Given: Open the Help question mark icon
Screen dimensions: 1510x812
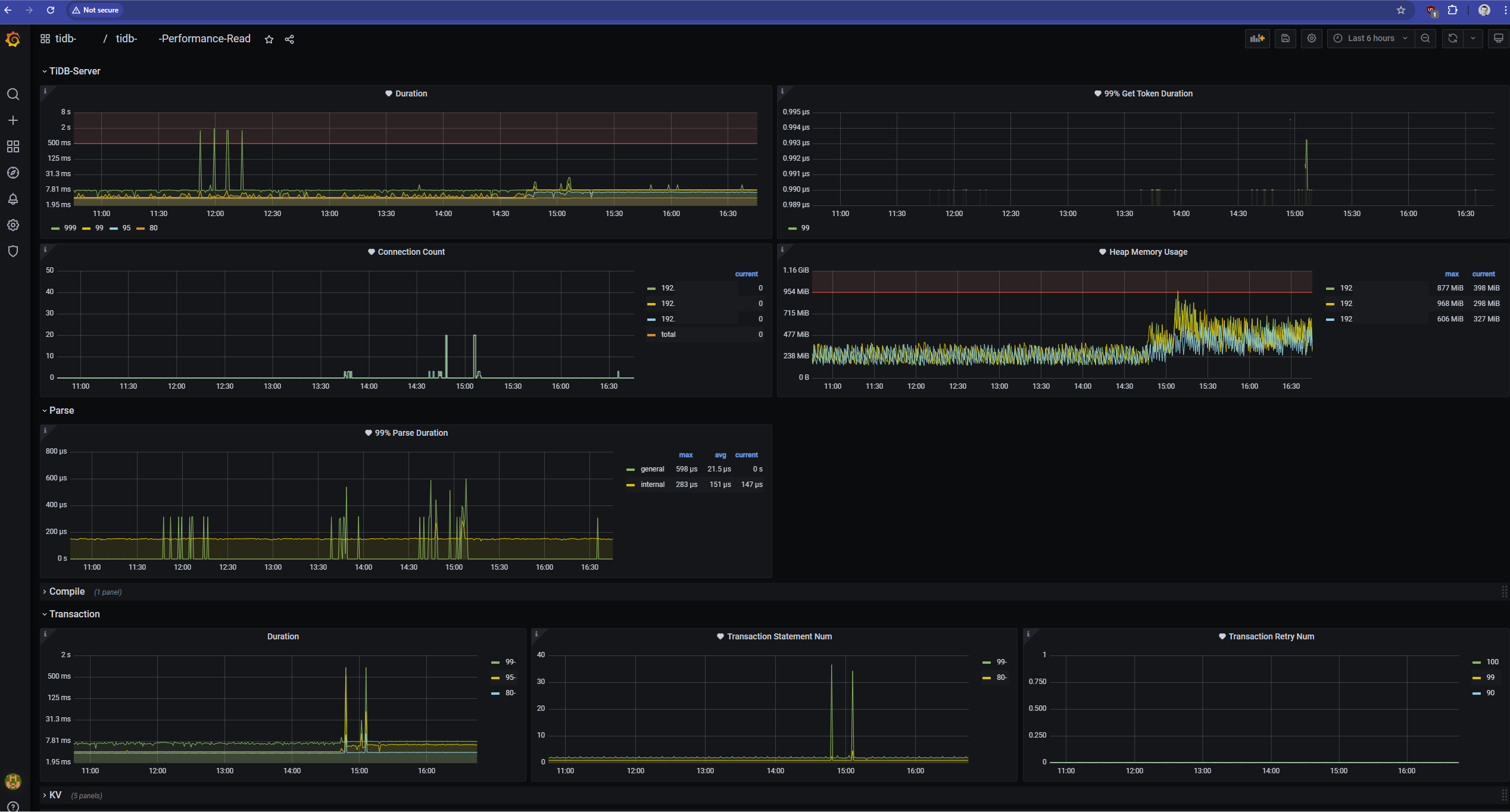Looking at the screenshot, I should tap(13, 807).
